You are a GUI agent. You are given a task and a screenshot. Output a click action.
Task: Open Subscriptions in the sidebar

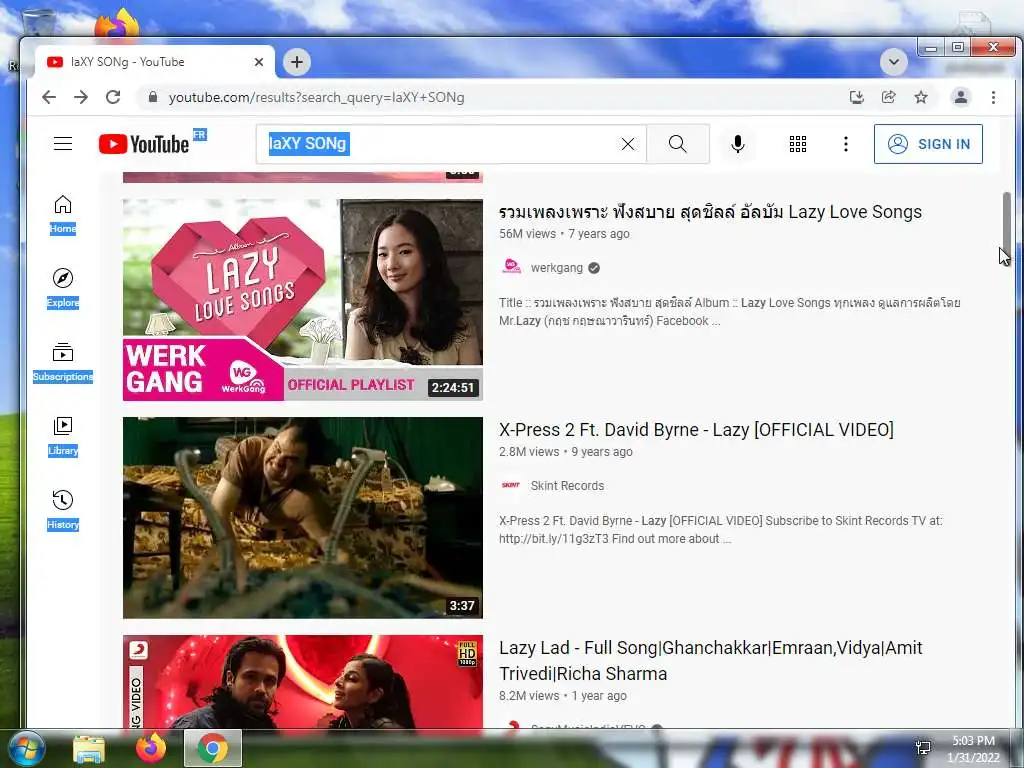tap(63, 362)
